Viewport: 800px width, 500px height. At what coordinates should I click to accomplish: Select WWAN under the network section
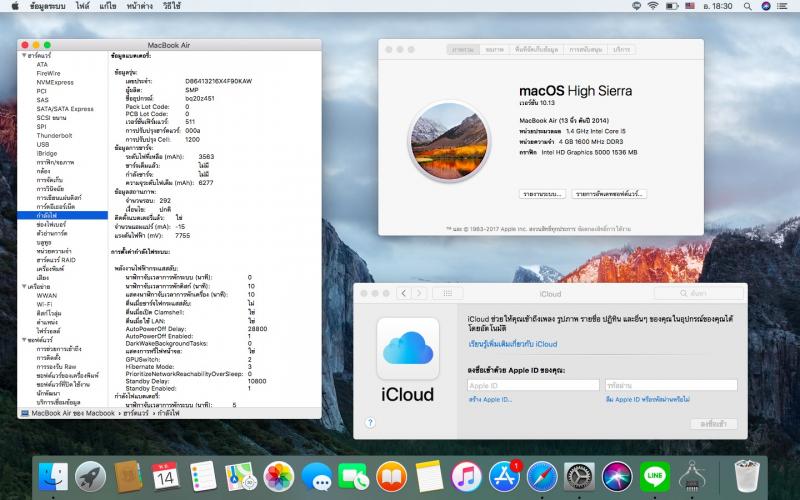point(47,295)
